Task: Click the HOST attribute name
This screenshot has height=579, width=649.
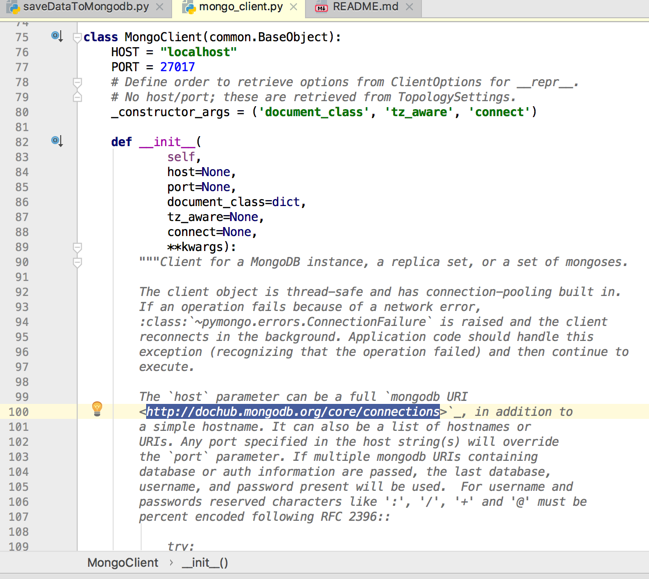Action: (x=125, y=52)
